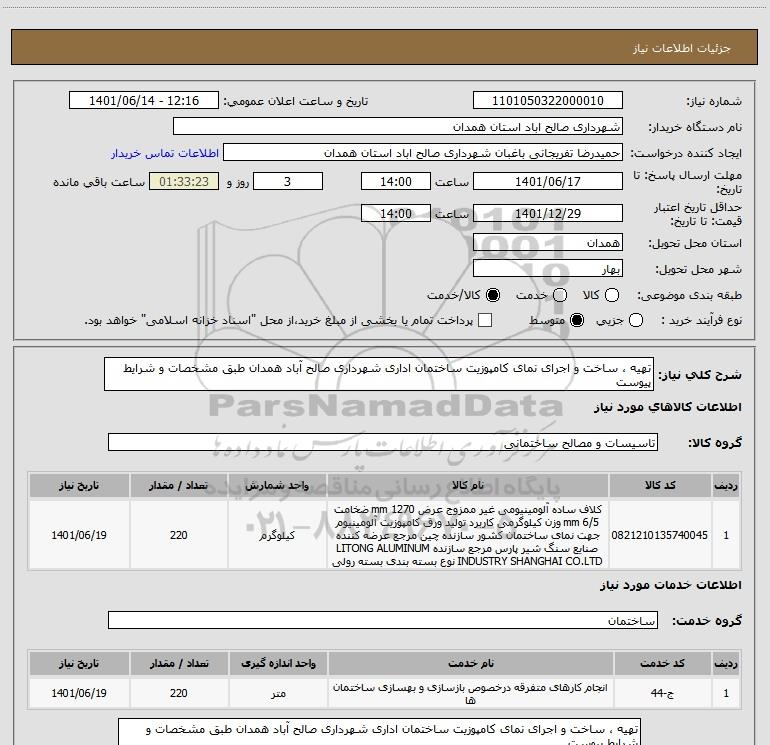Select the خدمت radio button
This screenshot has height=745, width=770.
(x=560, y=295)
